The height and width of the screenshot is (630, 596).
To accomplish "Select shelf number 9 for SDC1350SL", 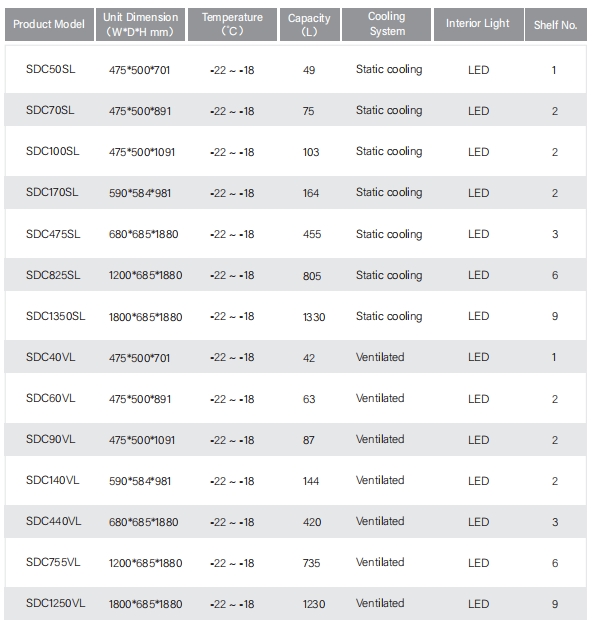I will point(555,316).
